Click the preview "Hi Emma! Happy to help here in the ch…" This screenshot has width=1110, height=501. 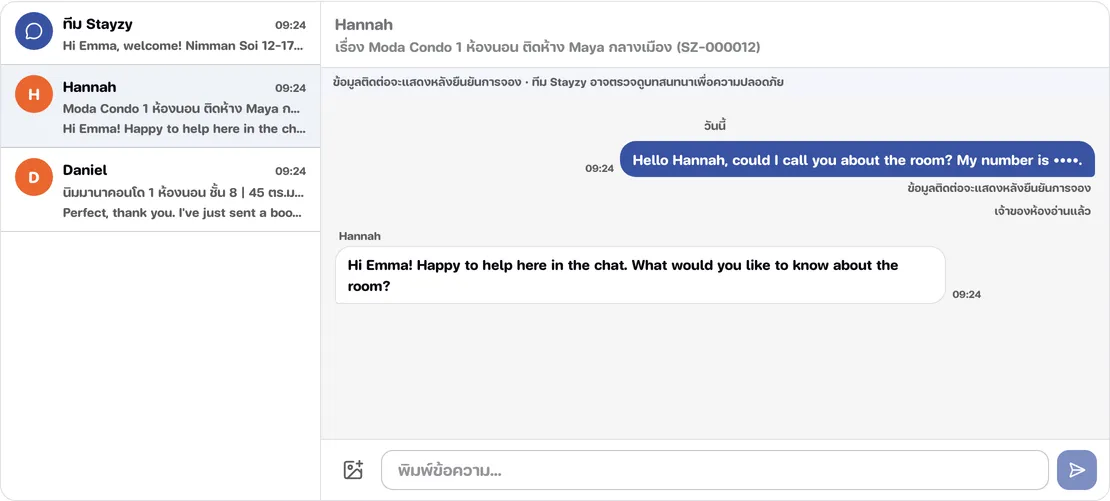tap(184, 129)
